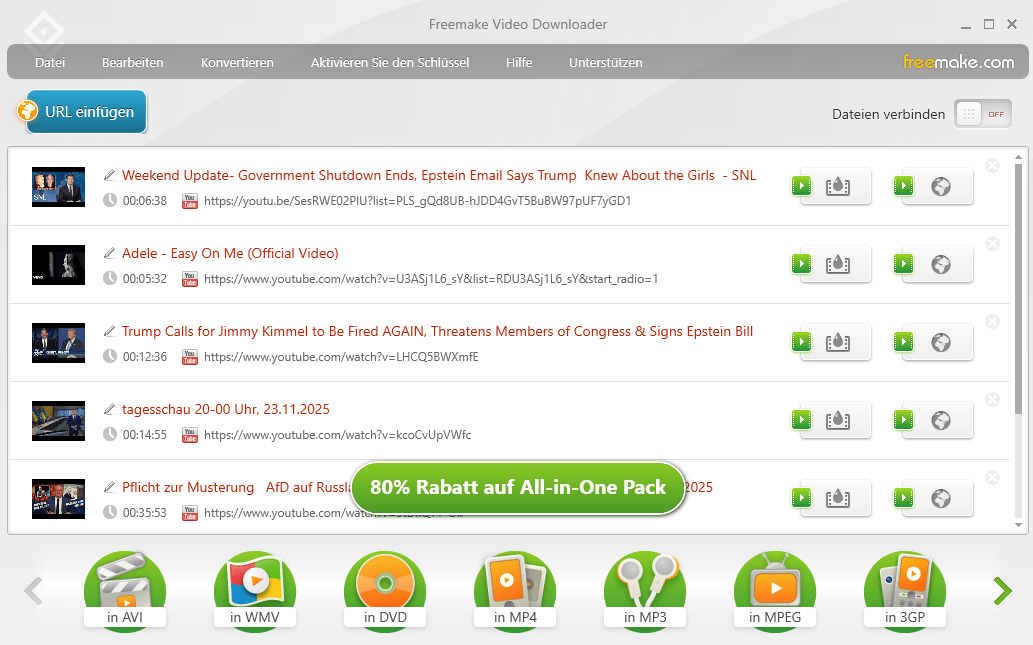Toggle Dateien verbinden off switch
Image resolution: width=1033 pixels, height=645 pixels.
[983, 113]
